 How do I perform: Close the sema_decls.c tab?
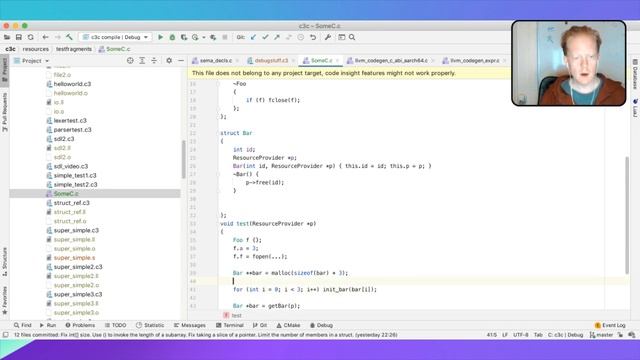coord(237,61)
